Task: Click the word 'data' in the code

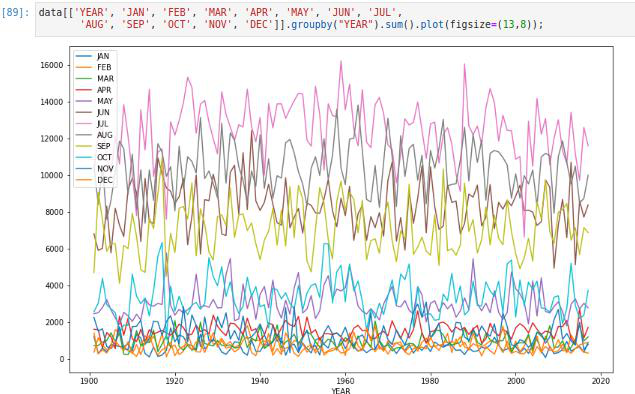Action: click(x=50, y=12)
